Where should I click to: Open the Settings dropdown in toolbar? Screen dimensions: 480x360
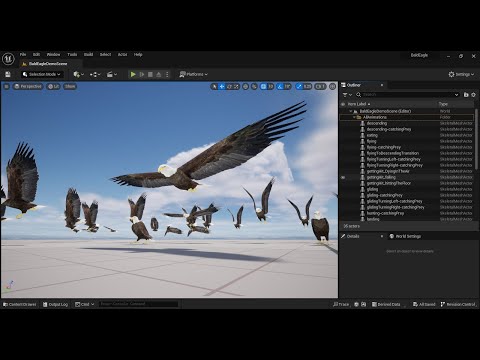click(461, 74)
